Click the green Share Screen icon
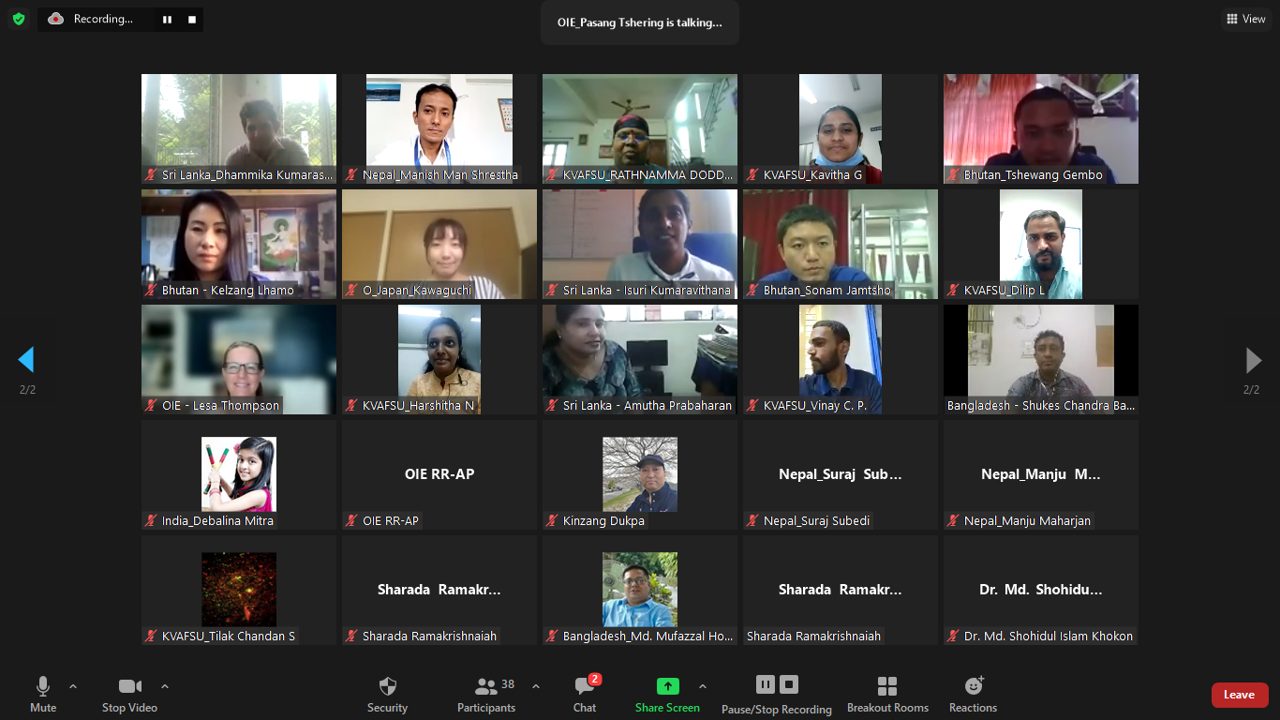The height and width of the screenshot is (720, 1280). pyautogui.click(x=667, y=686)
